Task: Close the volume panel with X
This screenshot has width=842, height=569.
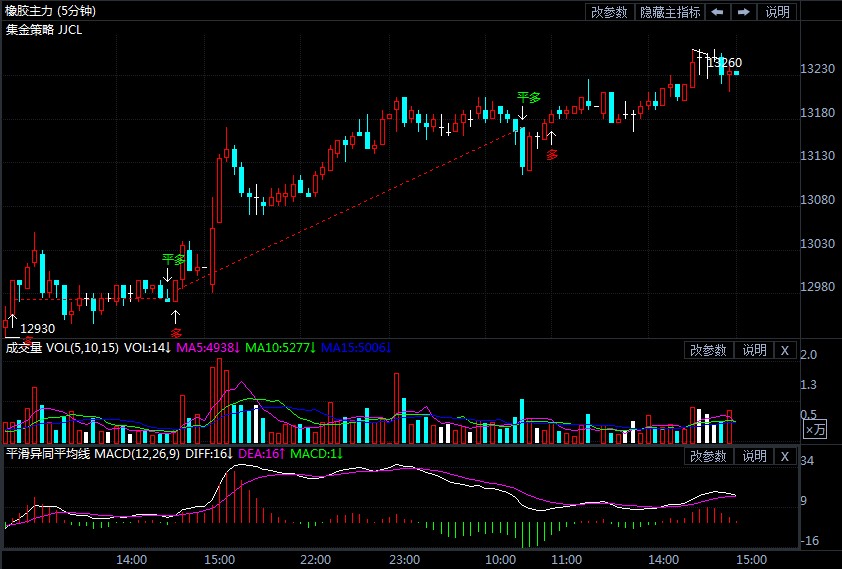Action: (x=785, y=351)
